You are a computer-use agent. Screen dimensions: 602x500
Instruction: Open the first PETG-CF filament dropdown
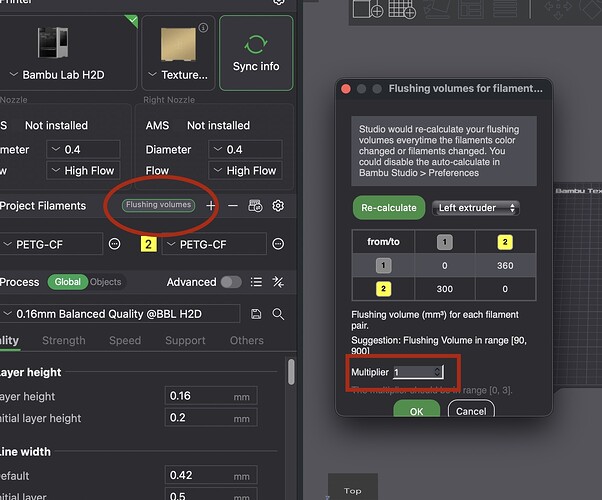(x=51, y=244)
